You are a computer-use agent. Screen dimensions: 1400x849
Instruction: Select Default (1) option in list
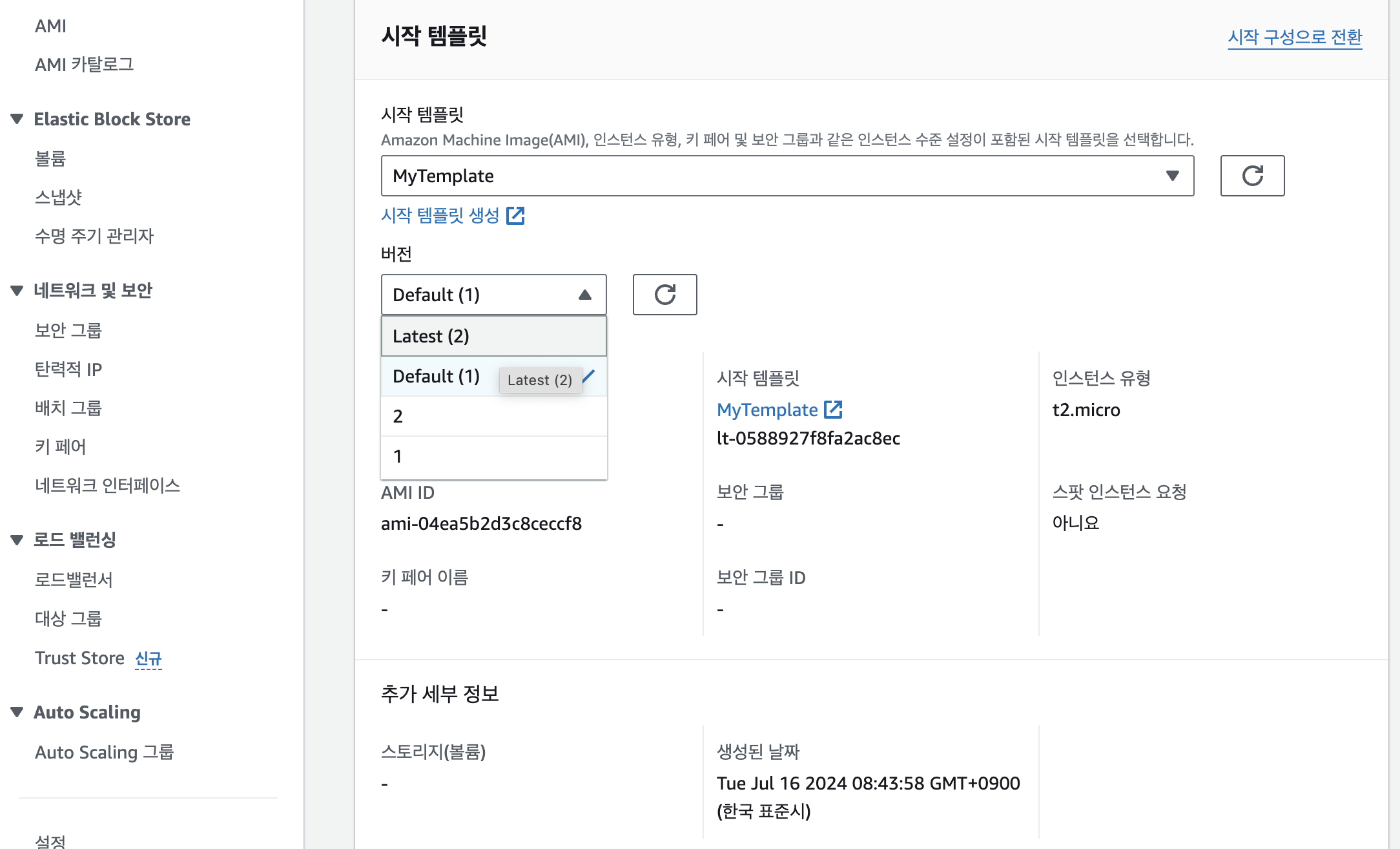437,377
